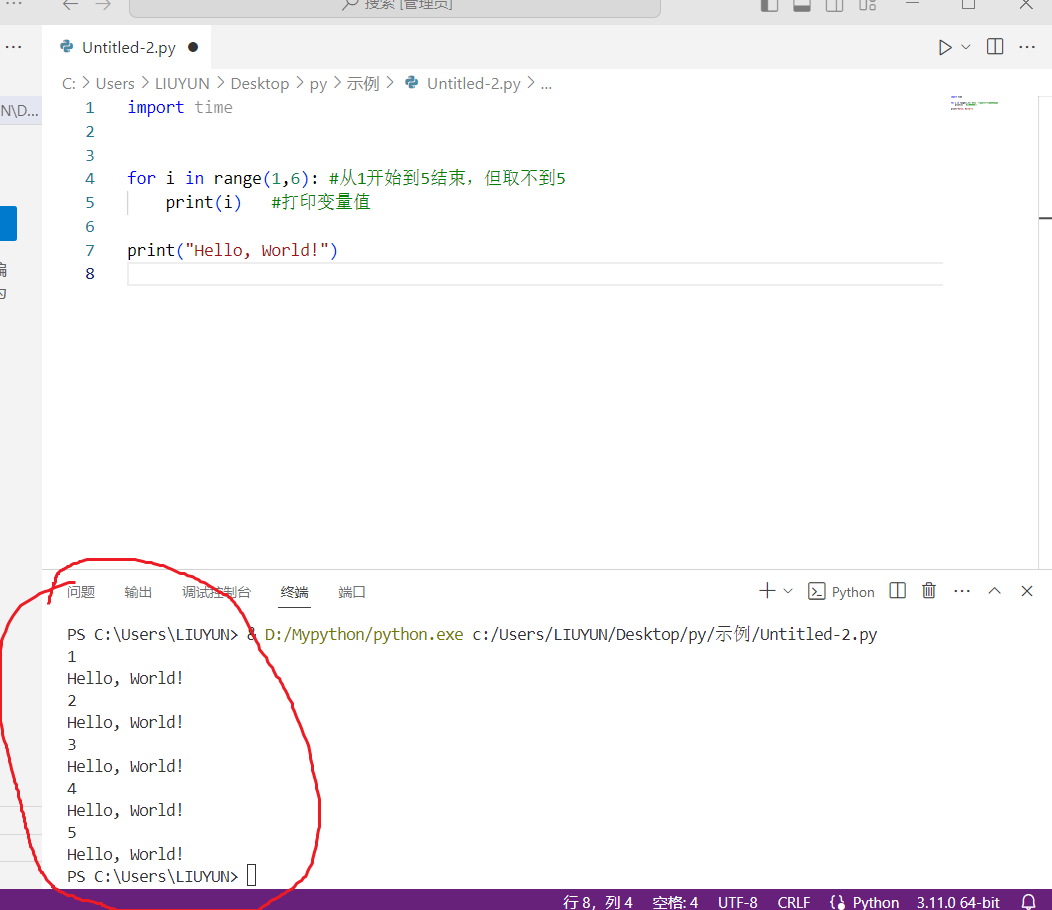Open the terminal panel more actions menu
1052x910 pixels.
(961, 591)
